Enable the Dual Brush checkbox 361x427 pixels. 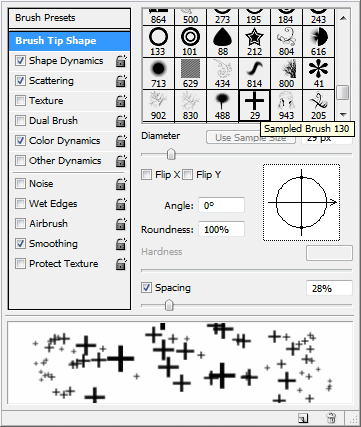coord(20,121)
